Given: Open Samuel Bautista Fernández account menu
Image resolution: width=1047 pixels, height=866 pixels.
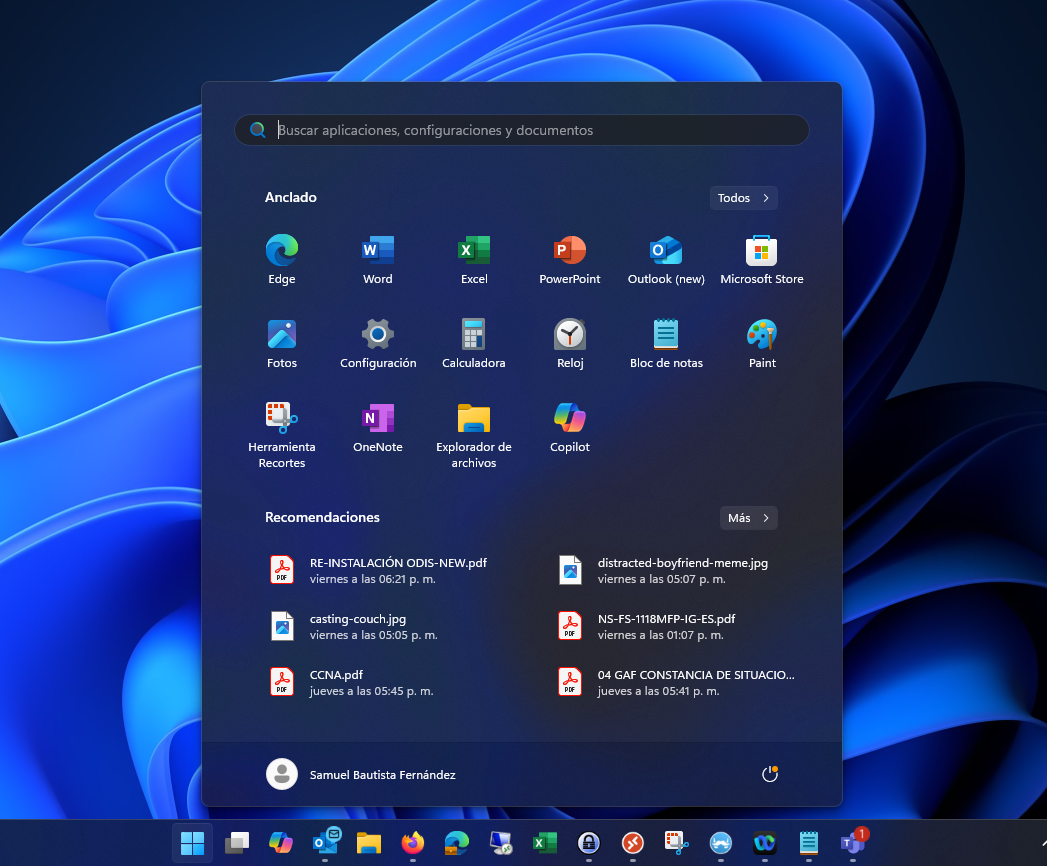Looking at the screenshot, I should [361, 774].
